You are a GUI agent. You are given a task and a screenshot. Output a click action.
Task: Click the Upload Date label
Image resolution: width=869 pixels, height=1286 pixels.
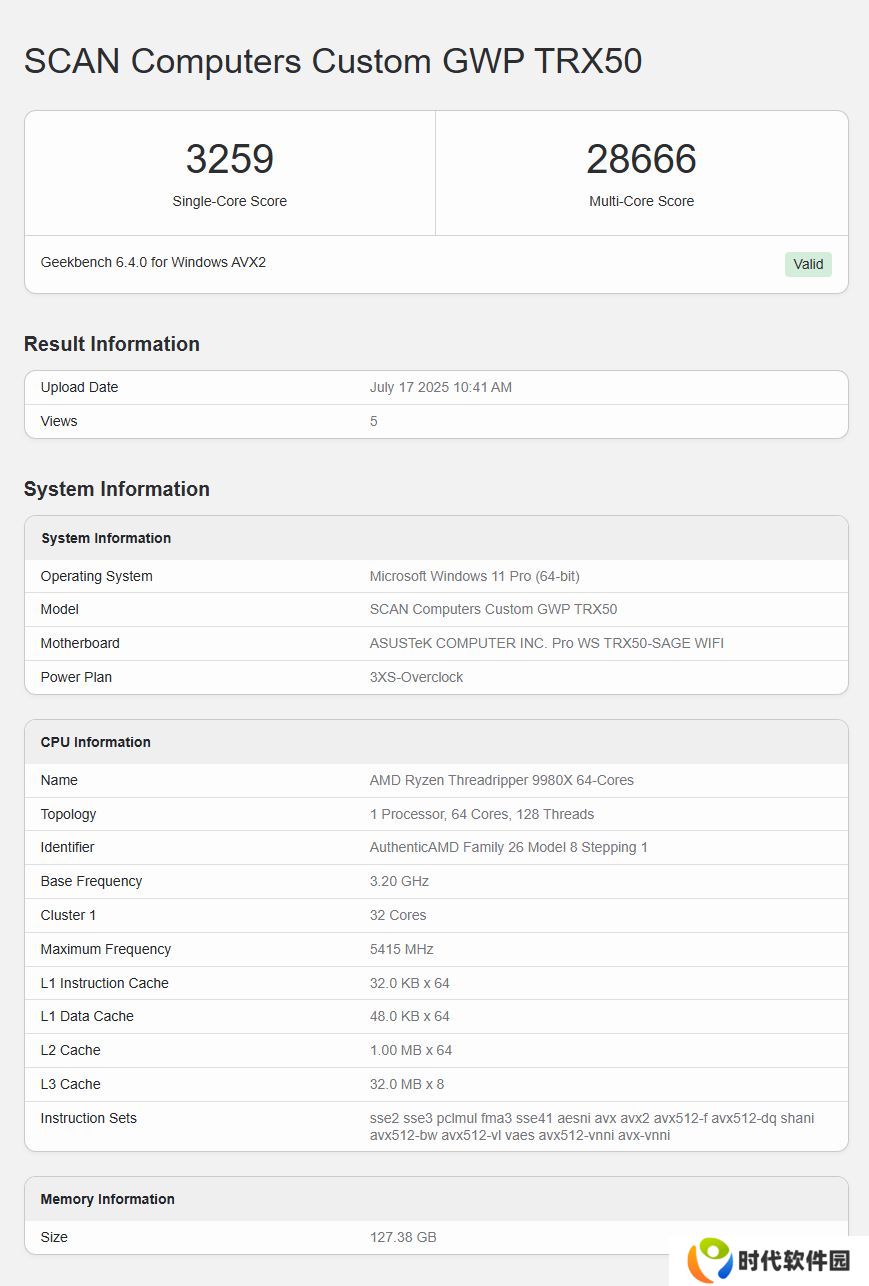(x=79, y=387)
